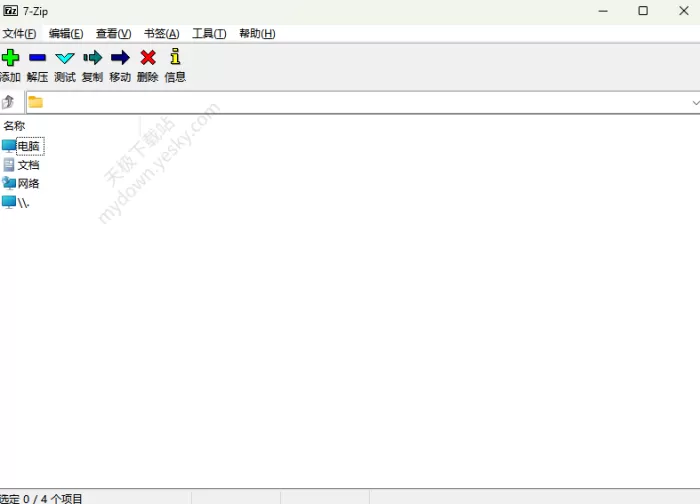The width and height of the screenshot is (700, 504).
Task: Go up one folder level with the arrow icon
Action: coord(8,102)
